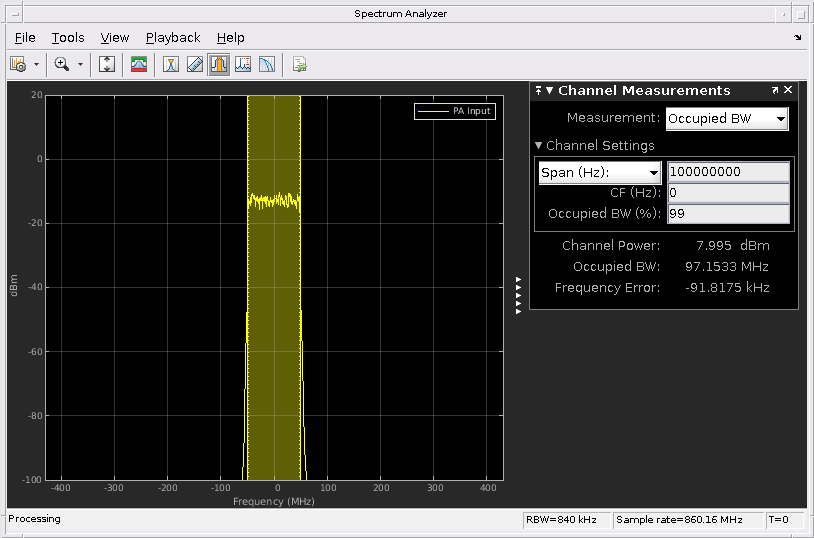
Task: Open the arrow next to Zoom tool
Action: [x=81, y=64]
